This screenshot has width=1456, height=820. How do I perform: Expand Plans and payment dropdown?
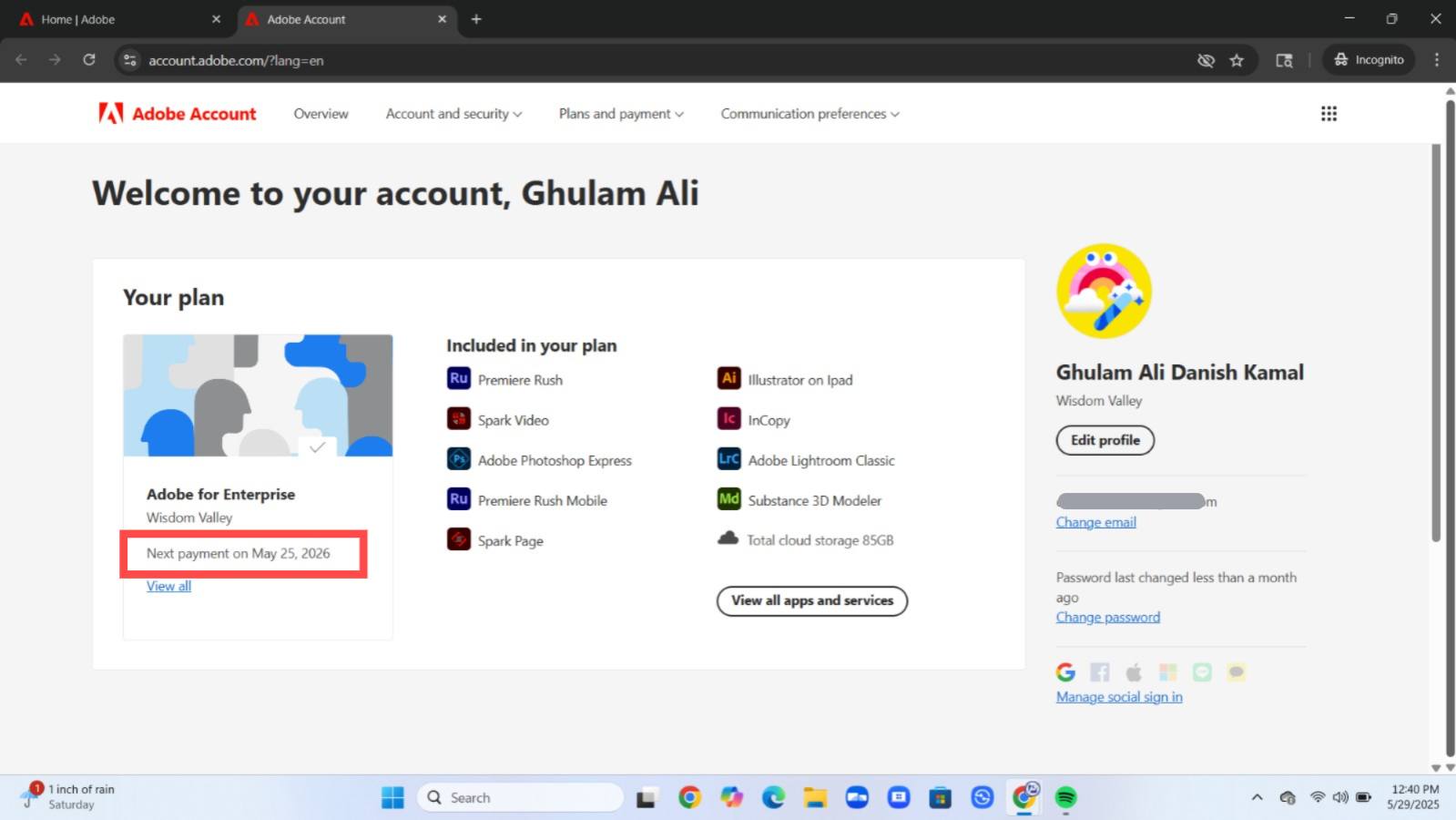(x=621, y=114)
